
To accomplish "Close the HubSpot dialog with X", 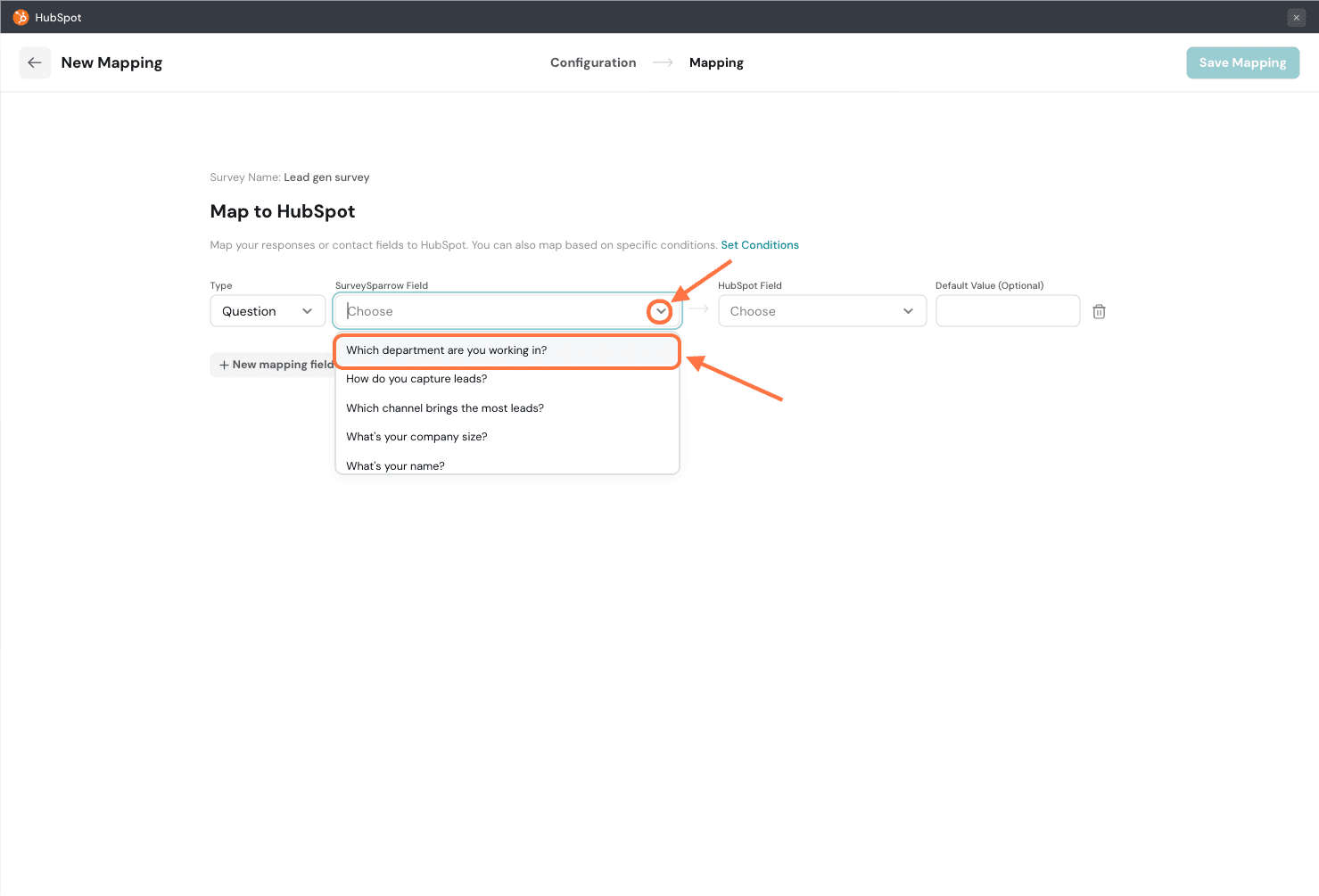I will 1296,18.
